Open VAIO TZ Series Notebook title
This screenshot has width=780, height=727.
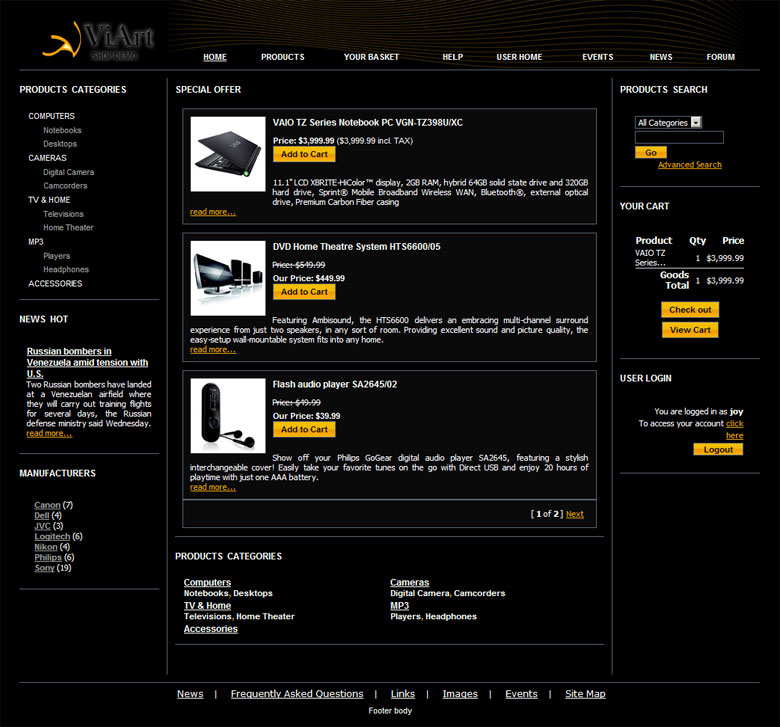point(368,122)
